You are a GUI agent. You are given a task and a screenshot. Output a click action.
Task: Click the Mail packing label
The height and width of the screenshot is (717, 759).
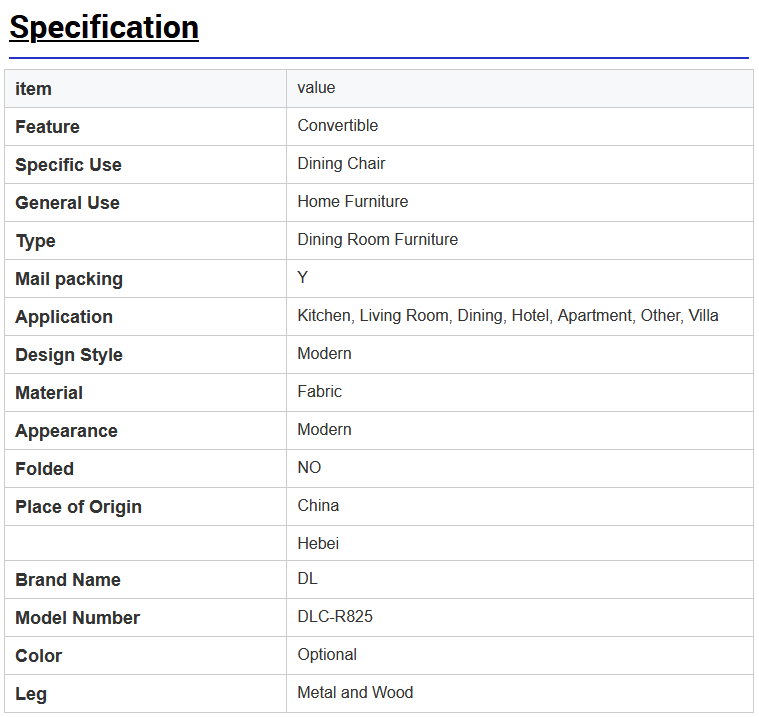(69, 279)
